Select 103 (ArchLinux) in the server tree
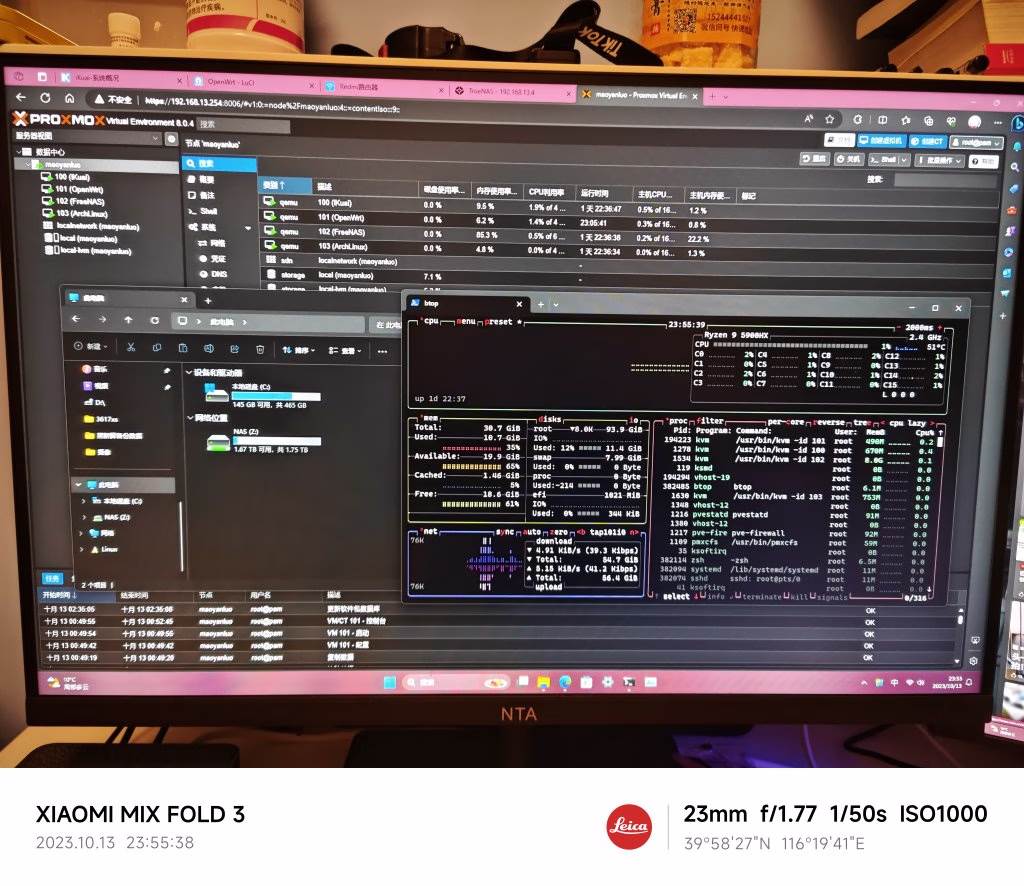The width and height of the screenshot is (1024, 886). [76, 214]
